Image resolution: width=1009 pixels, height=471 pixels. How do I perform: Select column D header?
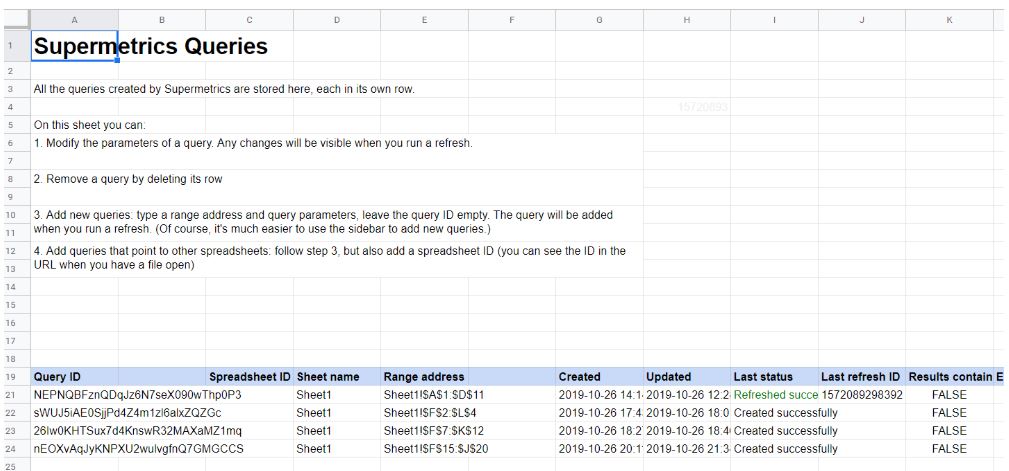(x=337, y=20)
